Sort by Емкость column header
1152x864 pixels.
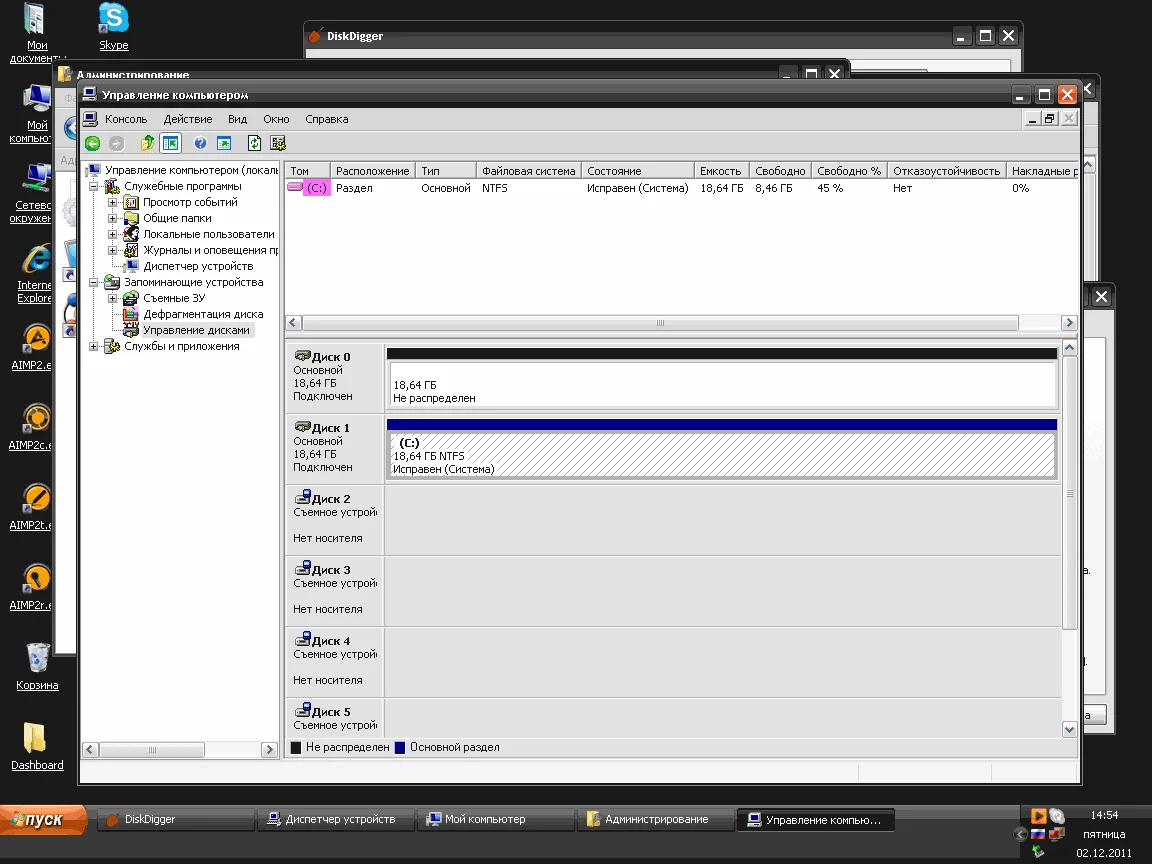click(721, 170)
